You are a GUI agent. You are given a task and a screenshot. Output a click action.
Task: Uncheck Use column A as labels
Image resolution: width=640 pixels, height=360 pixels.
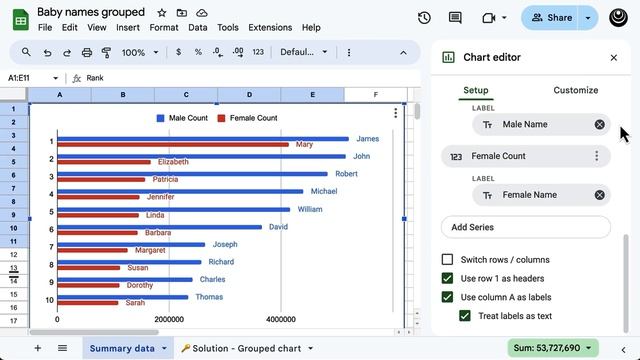(x=447, y=297)
